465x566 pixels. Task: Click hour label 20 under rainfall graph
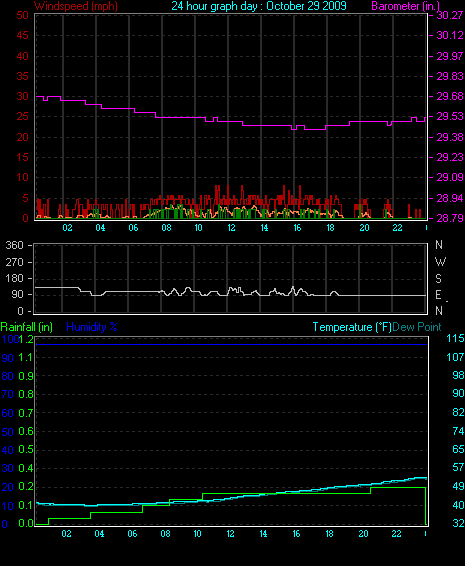click(x=363, y=534)
